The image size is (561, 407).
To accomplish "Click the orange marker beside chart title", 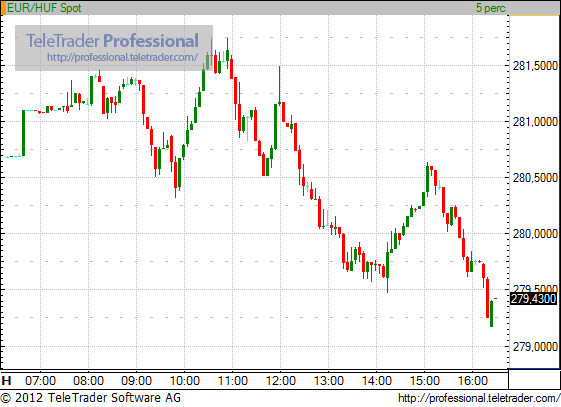I will point(3,8).
